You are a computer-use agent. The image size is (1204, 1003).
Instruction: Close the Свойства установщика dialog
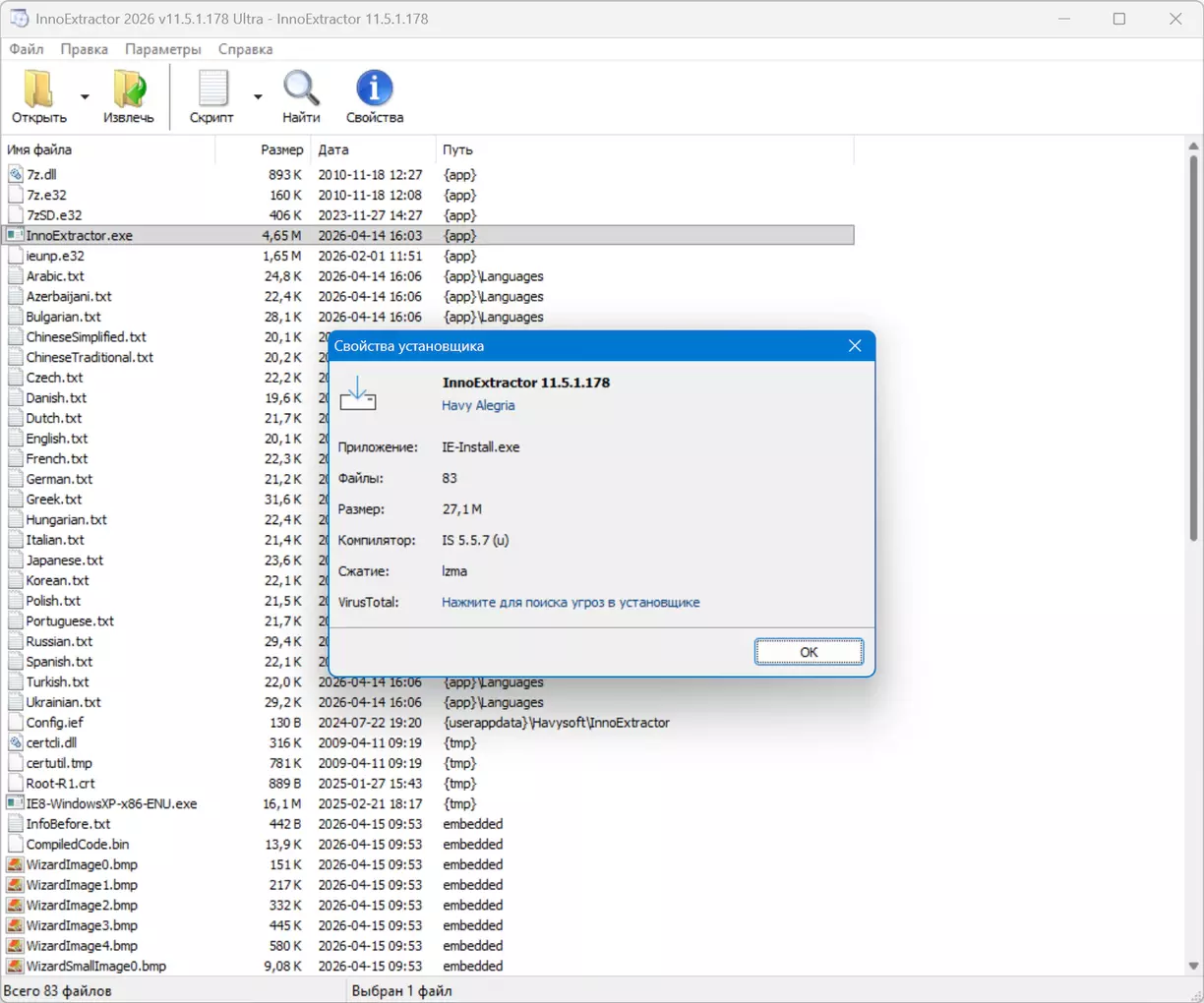[x=854, y=346]
